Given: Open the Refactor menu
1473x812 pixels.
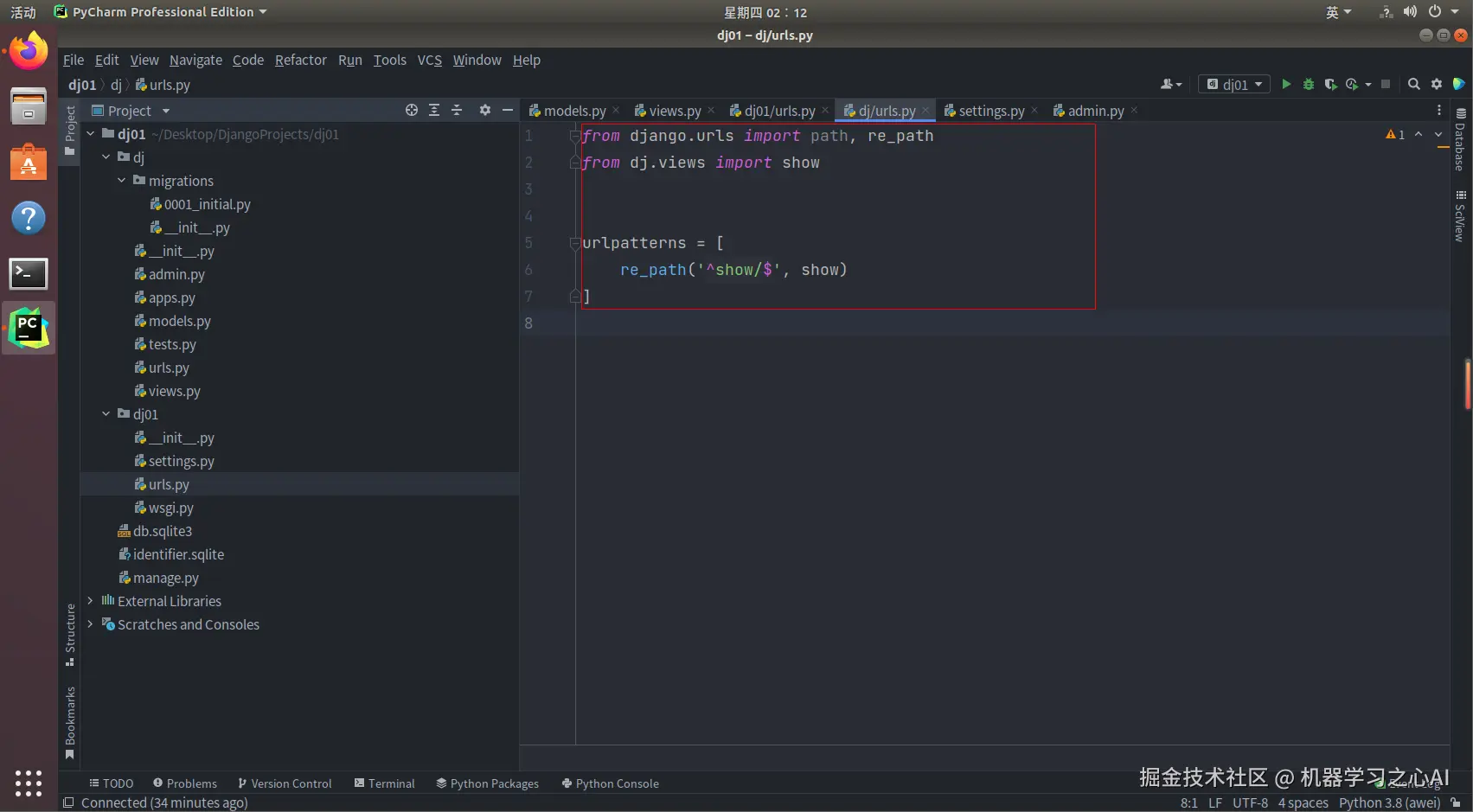Looking at the screenshot, I should 300,60.
